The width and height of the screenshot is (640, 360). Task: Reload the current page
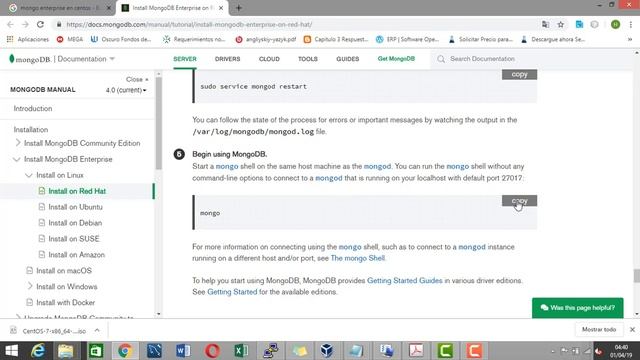point(40,24)
